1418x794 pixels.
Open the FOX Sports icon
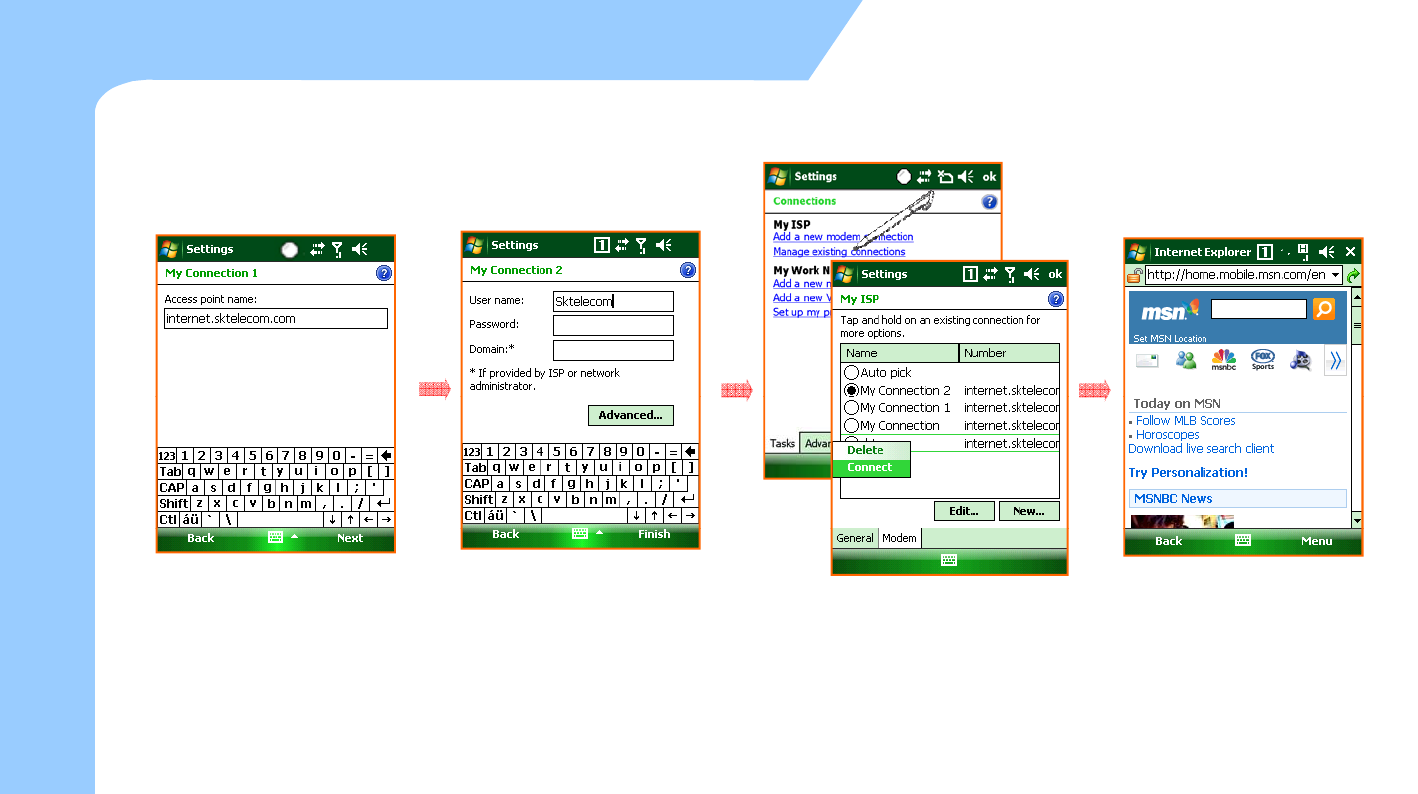[x=1263, y=361]
